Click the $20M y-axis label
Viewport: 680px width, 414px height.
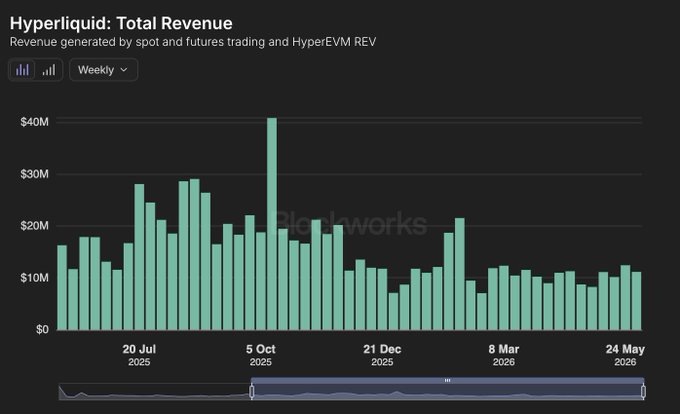34,226
